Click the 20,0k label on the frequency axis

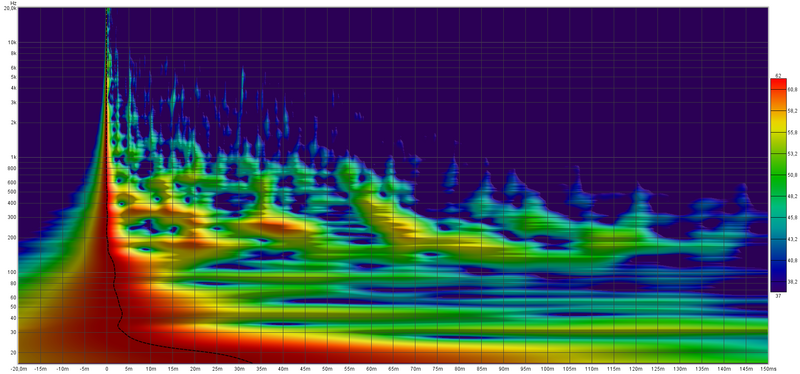pos(10,8)
